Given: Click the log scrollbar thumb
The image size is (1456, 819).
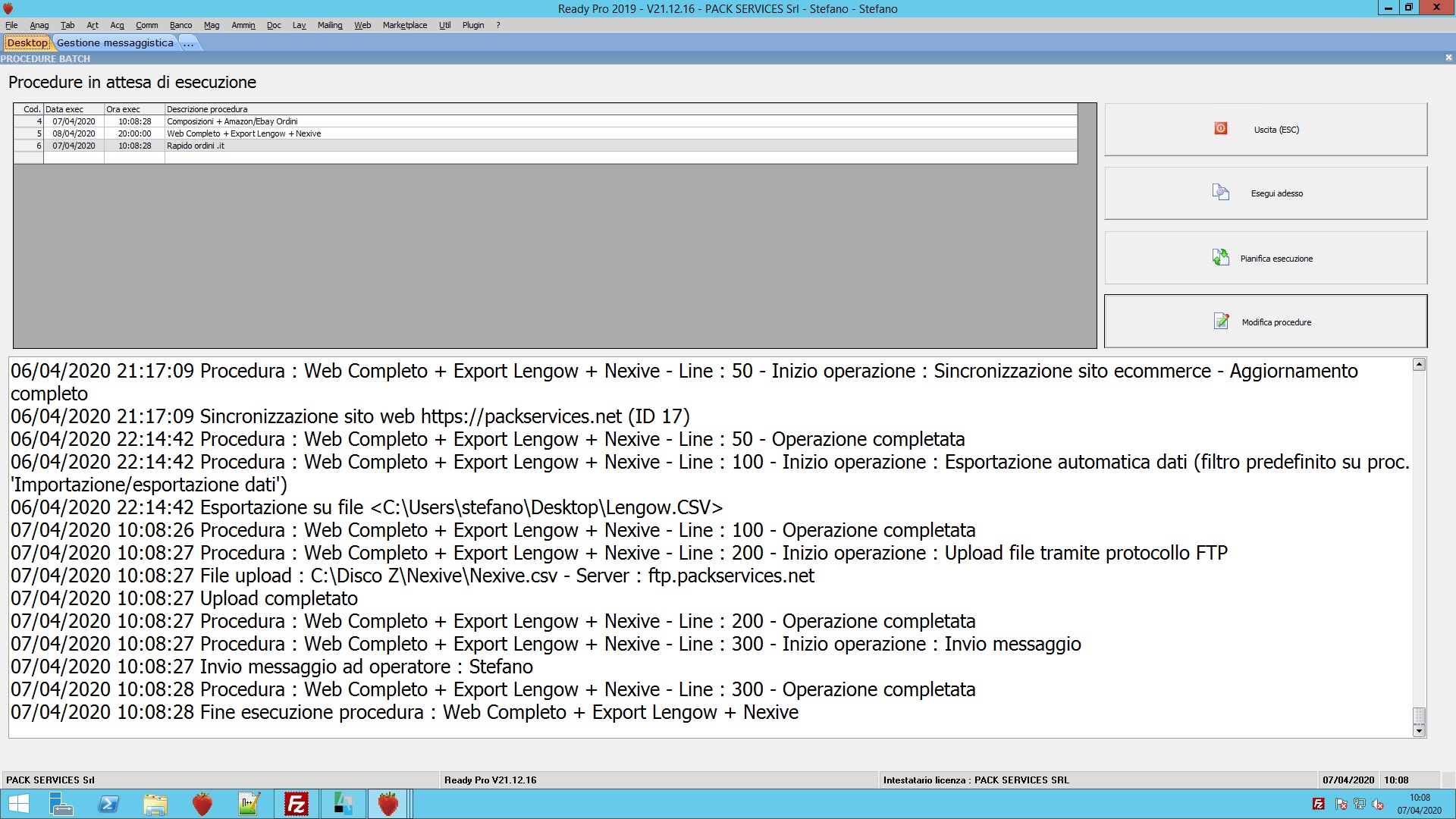Looking at the screenshot, I should point(1419,716).
